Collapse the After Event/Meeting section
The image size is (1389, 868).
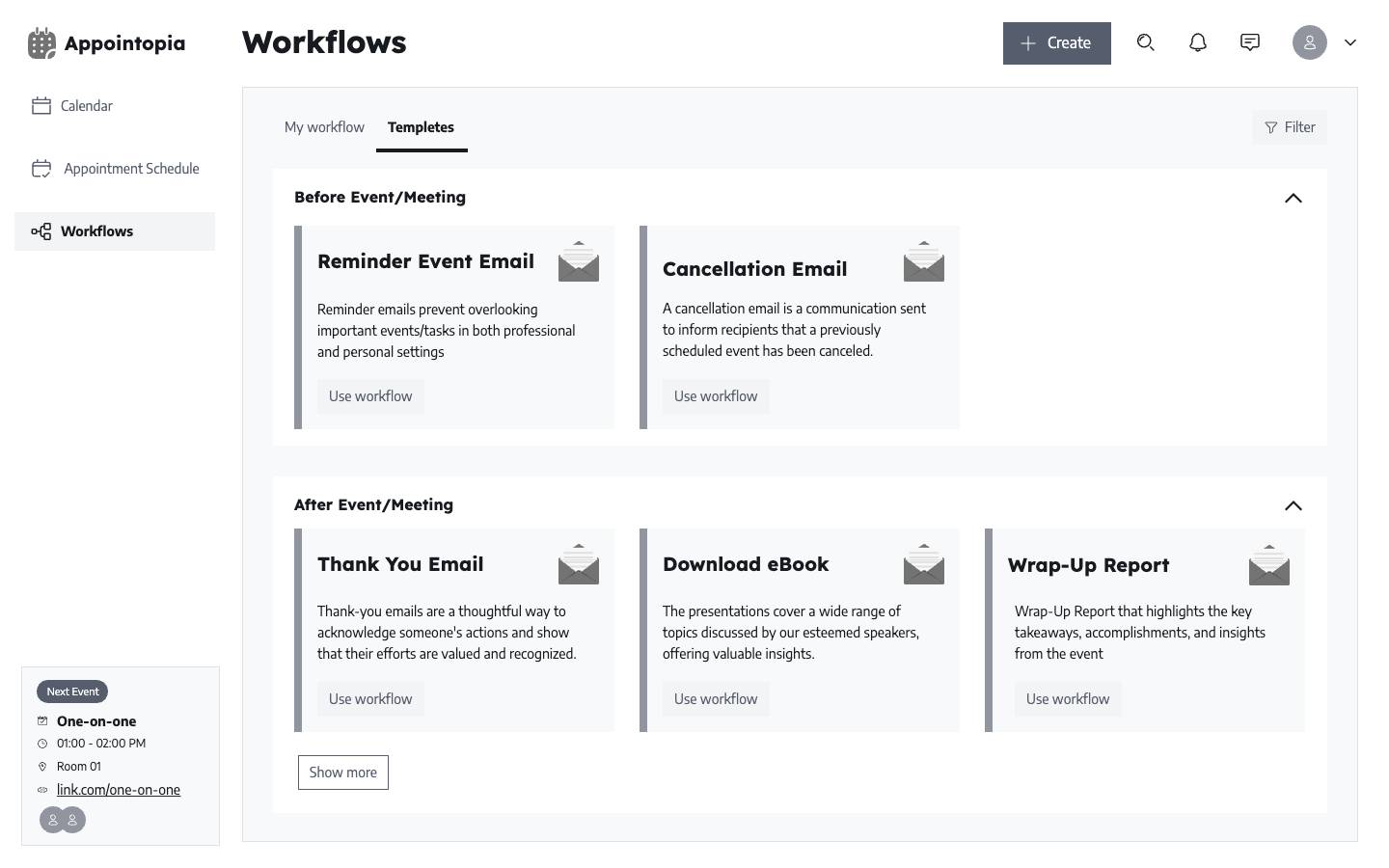(x=1293, y=505)
